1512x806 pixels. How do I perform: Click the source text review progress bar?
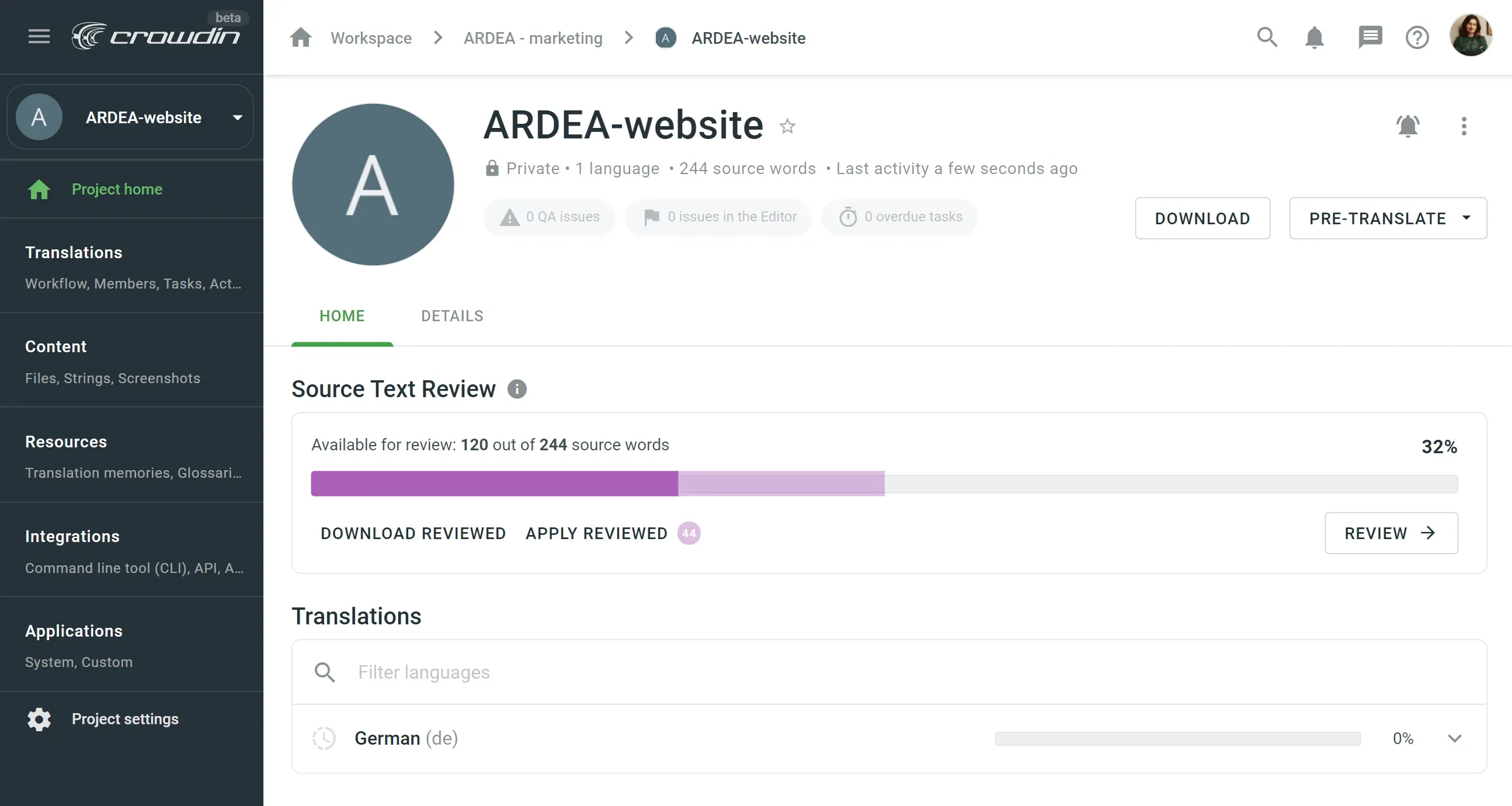click(884, 483)
